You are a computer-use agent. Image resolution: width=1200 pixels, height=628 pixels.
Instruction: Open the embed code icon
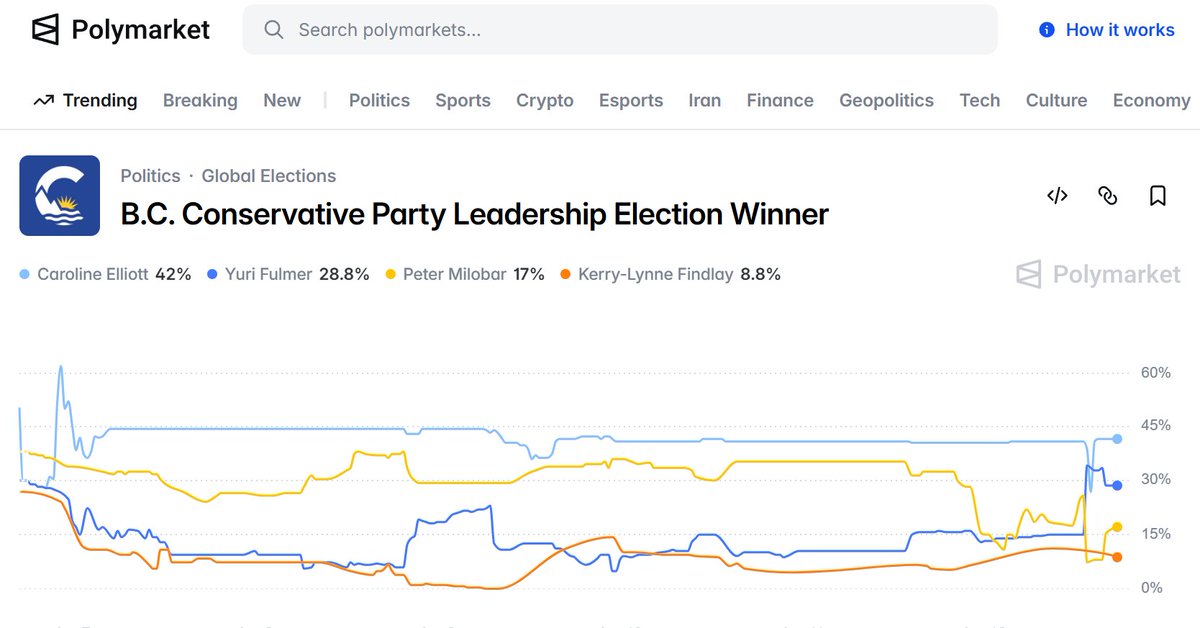coord(1057,195)
